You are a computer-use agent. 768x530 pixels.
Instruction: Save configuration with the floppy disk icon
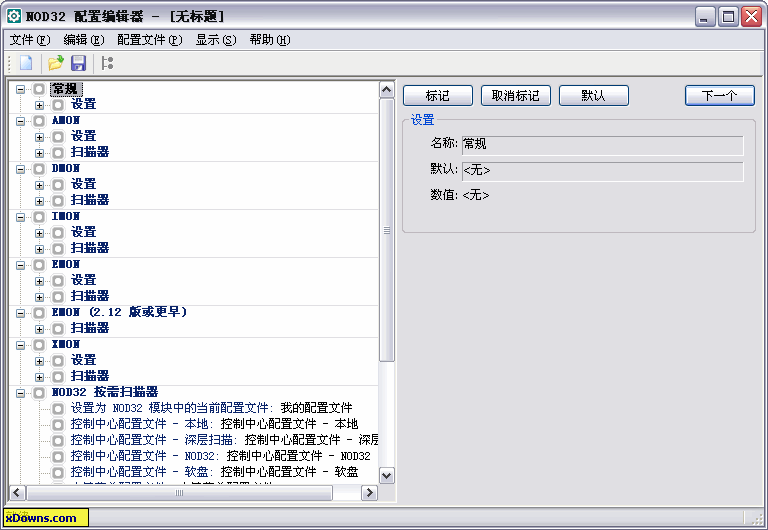(78, 63)
